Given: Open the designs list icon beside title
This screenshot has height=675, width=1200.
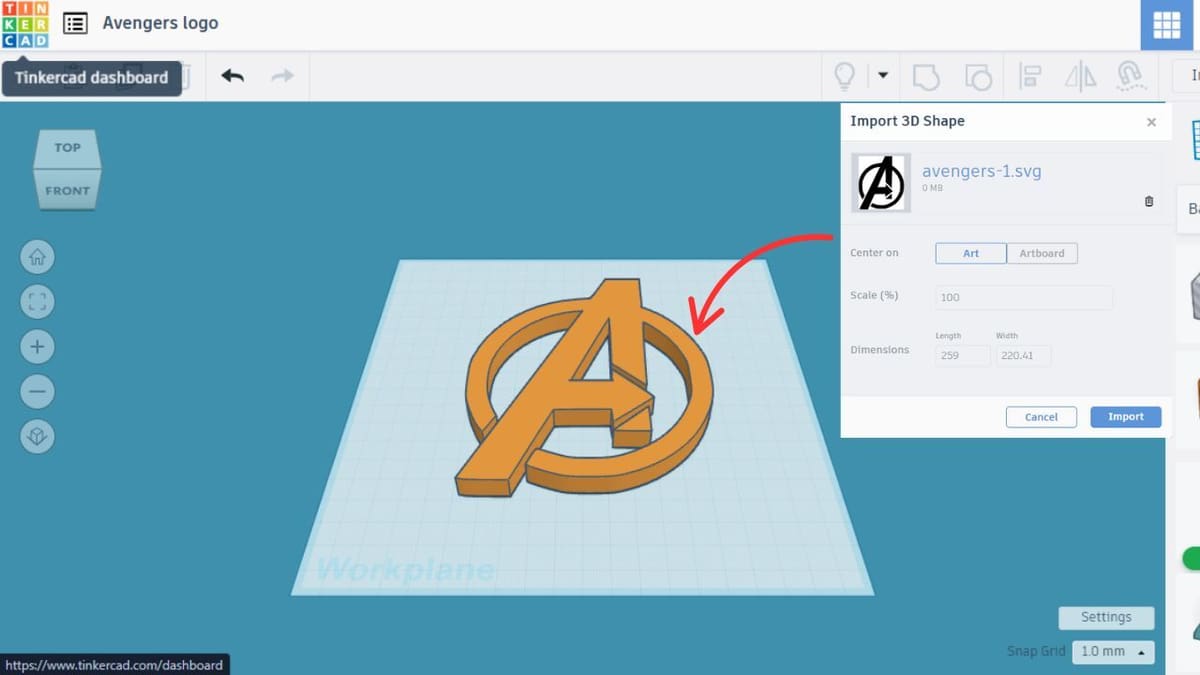Looking at the screenshot, I should pos(75,23).
